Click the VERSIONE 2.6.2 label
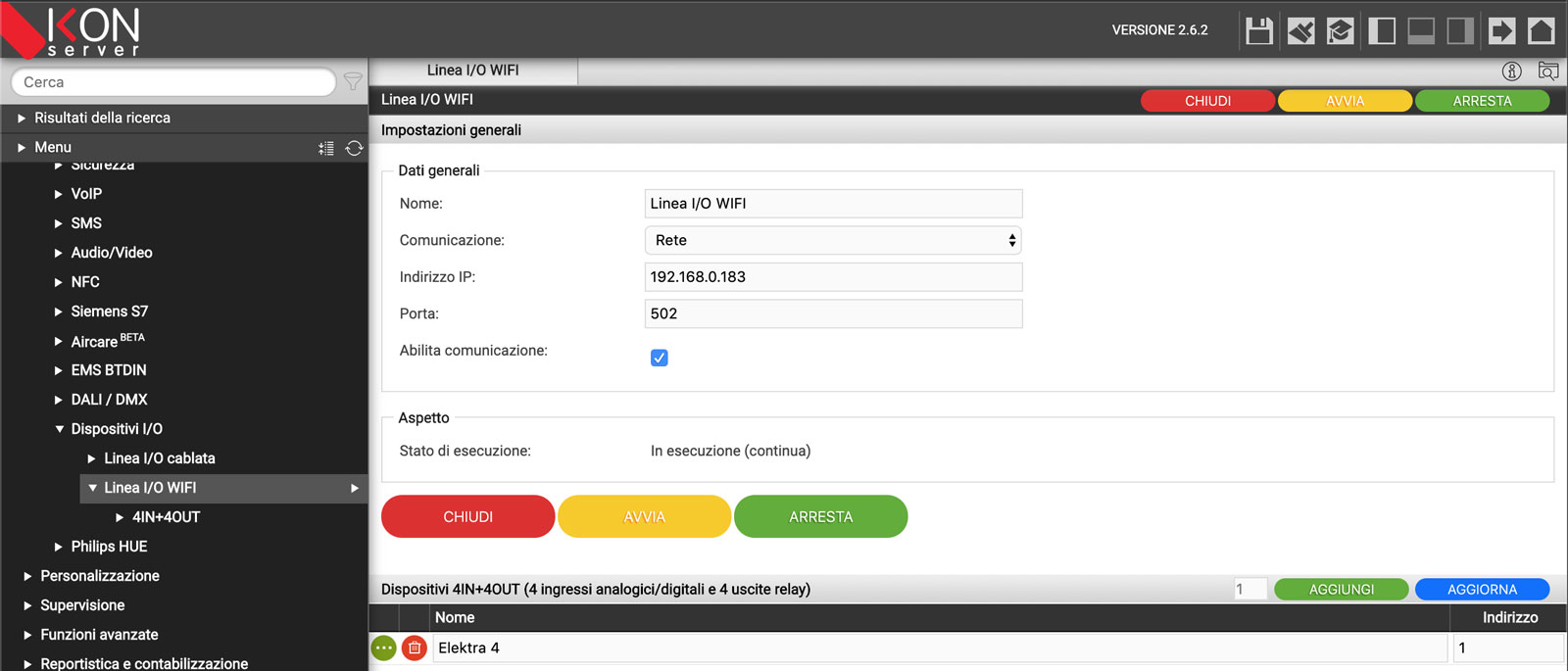1568x671 pixels. pyautogui.click(x=1159, y=30)
